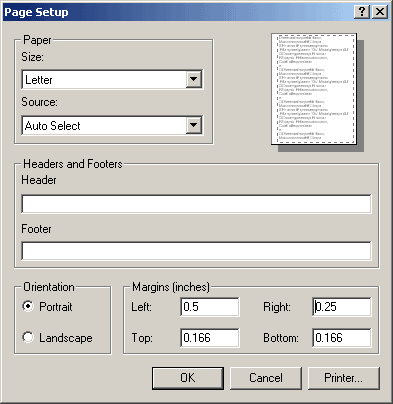Click the Cancel button
The width and height of the screenshot is (393, 404).
(266, 378)
